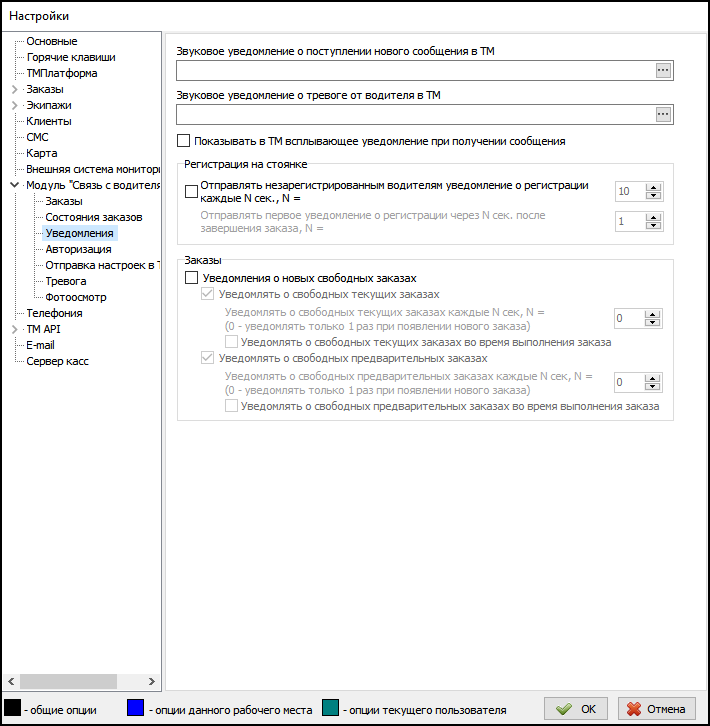Screen dimensions: 710x726
Task: Click the blue workstation options swatch
Action: click(136, 708)
